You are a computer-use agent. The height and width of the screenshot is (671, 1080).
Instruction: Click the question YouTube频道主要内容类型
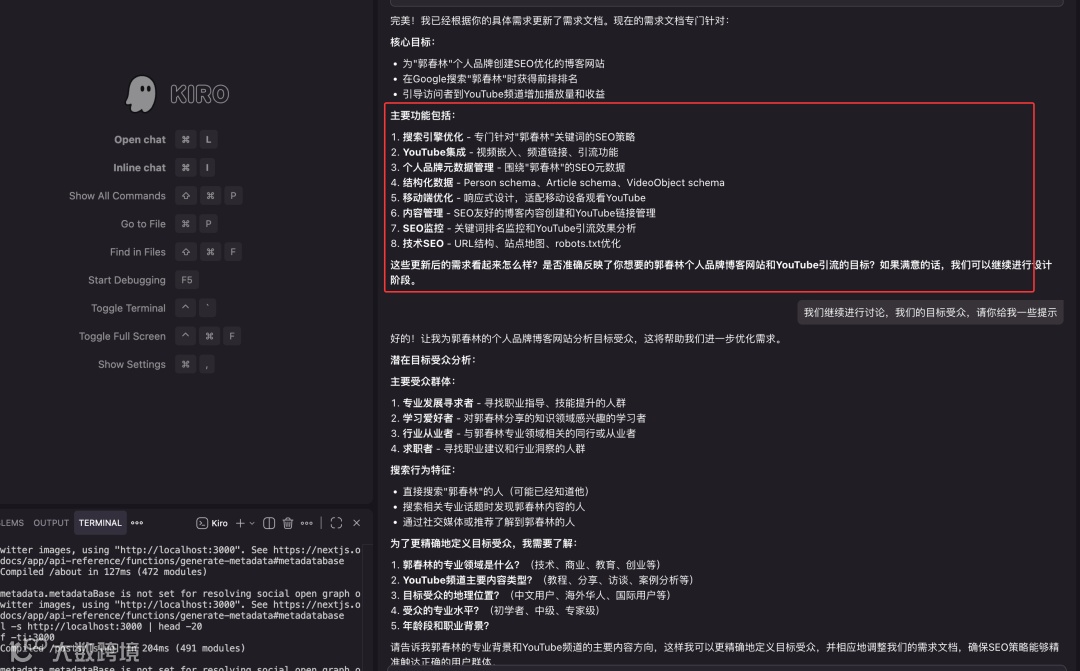click(543, 580)
